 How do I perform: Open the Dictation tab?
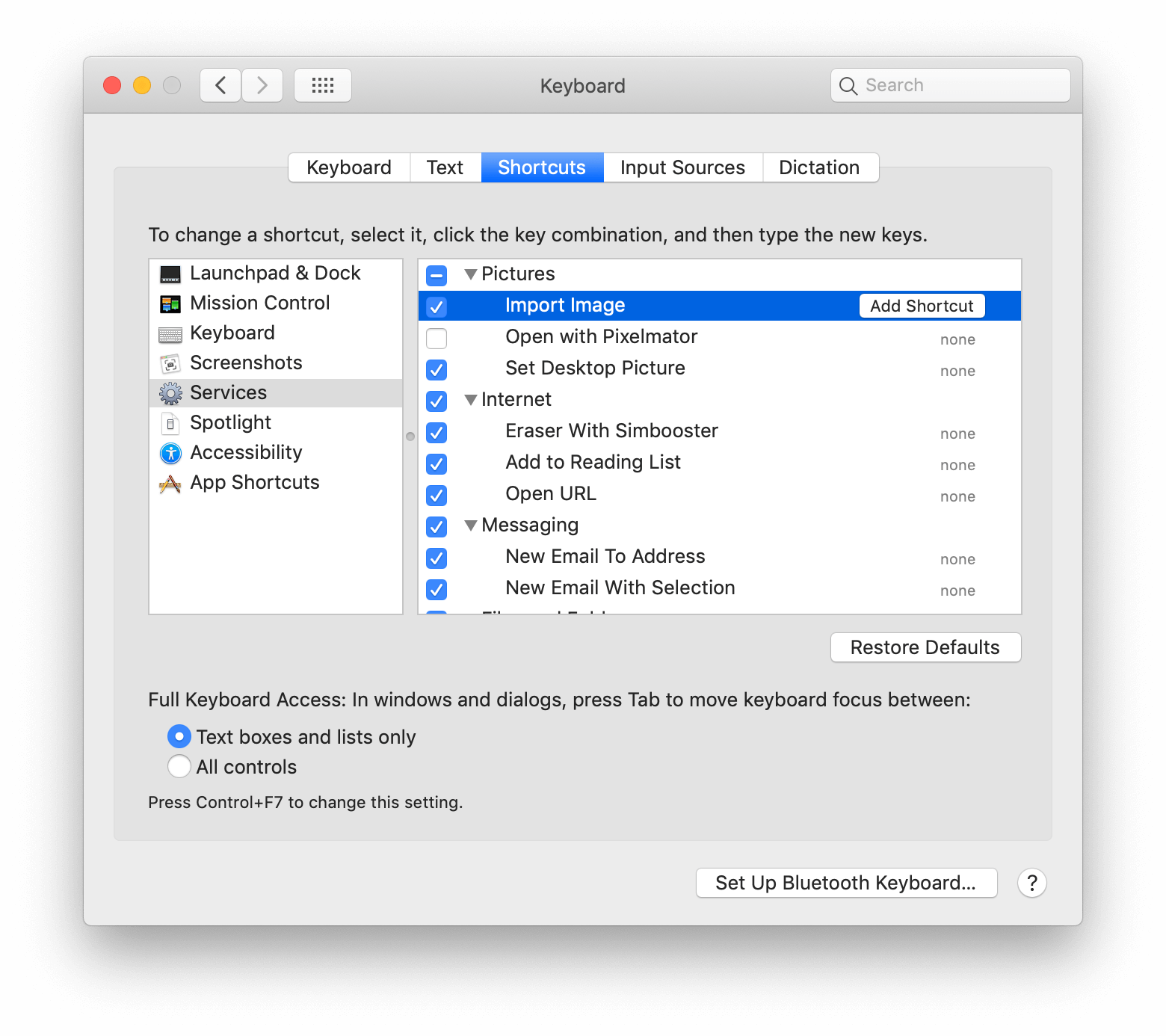[820, 167]
